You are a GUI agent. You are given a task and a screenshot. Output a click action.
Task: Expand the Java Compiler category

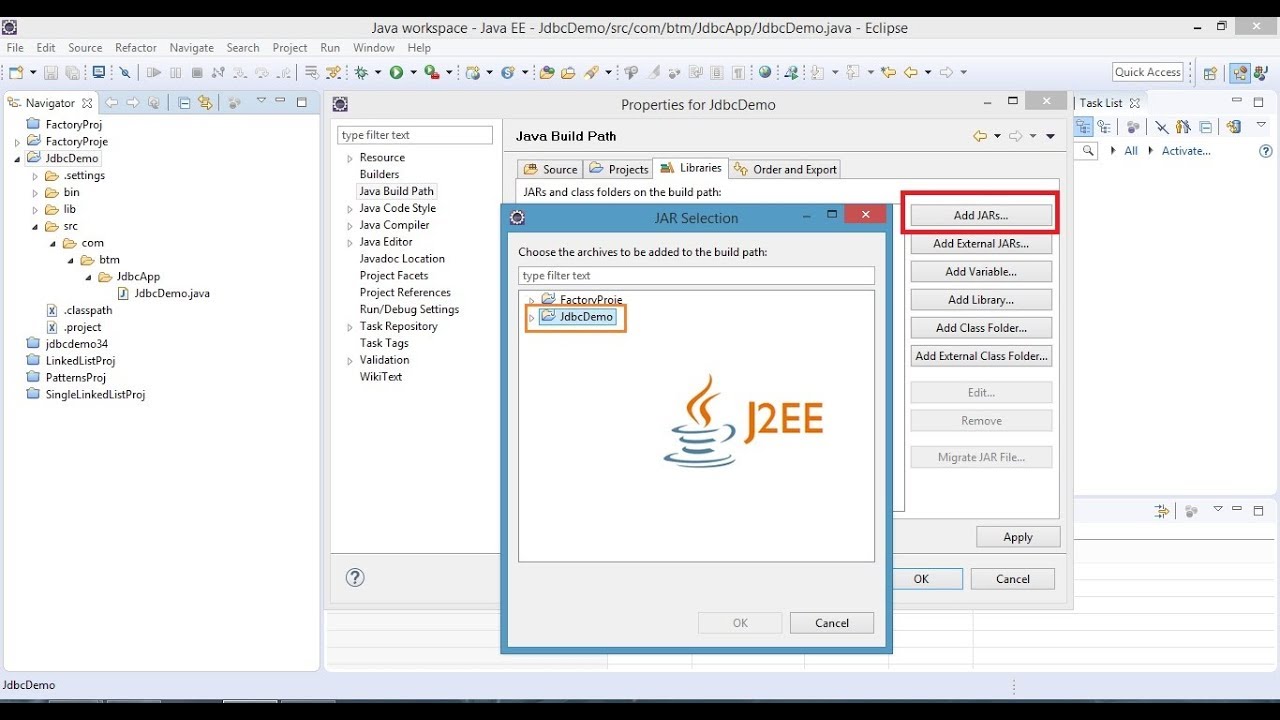350,226
